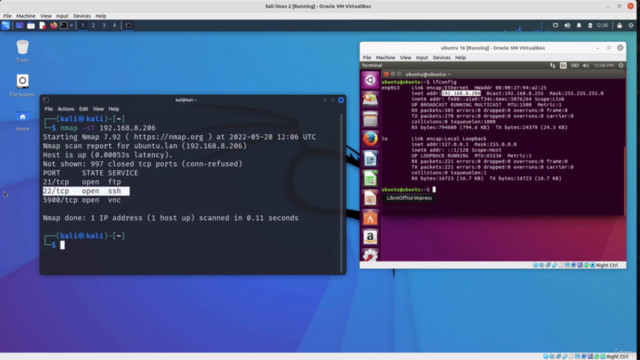Click the battery indicator in Kali tray
Screen dimensions: 640x360
pos(590,25)
